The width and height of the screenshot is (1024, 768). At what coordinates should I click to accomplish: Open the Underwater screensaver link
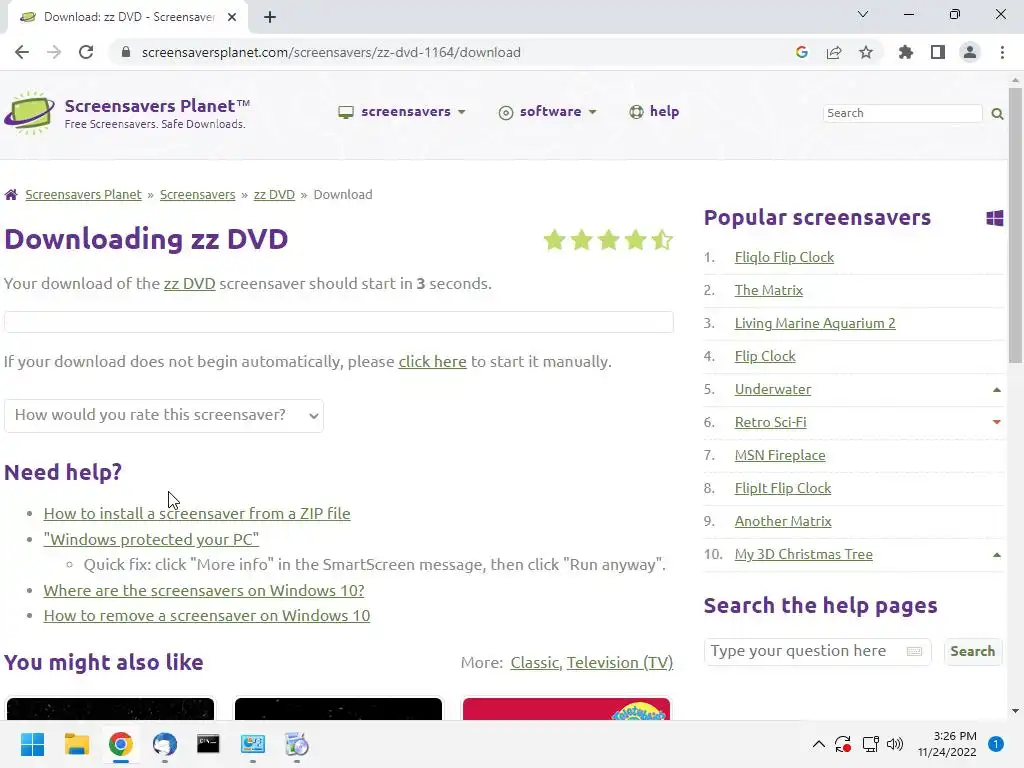[x=773, y=389]
